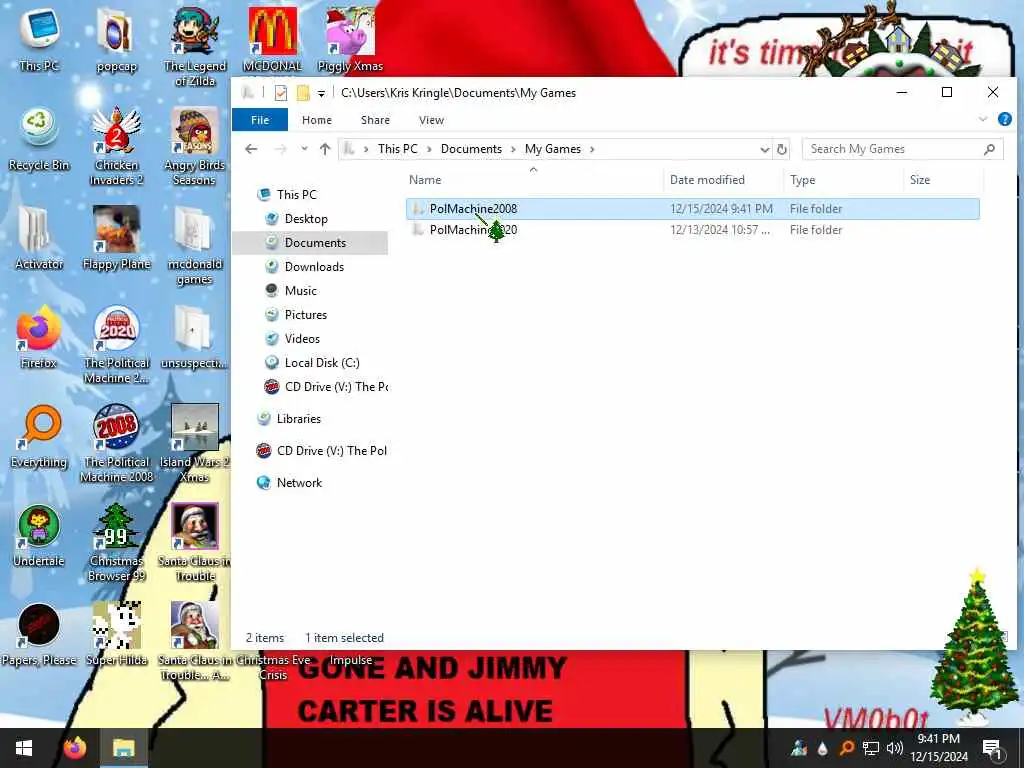
Task: Open the File menu tab
Action: (260, 120)
